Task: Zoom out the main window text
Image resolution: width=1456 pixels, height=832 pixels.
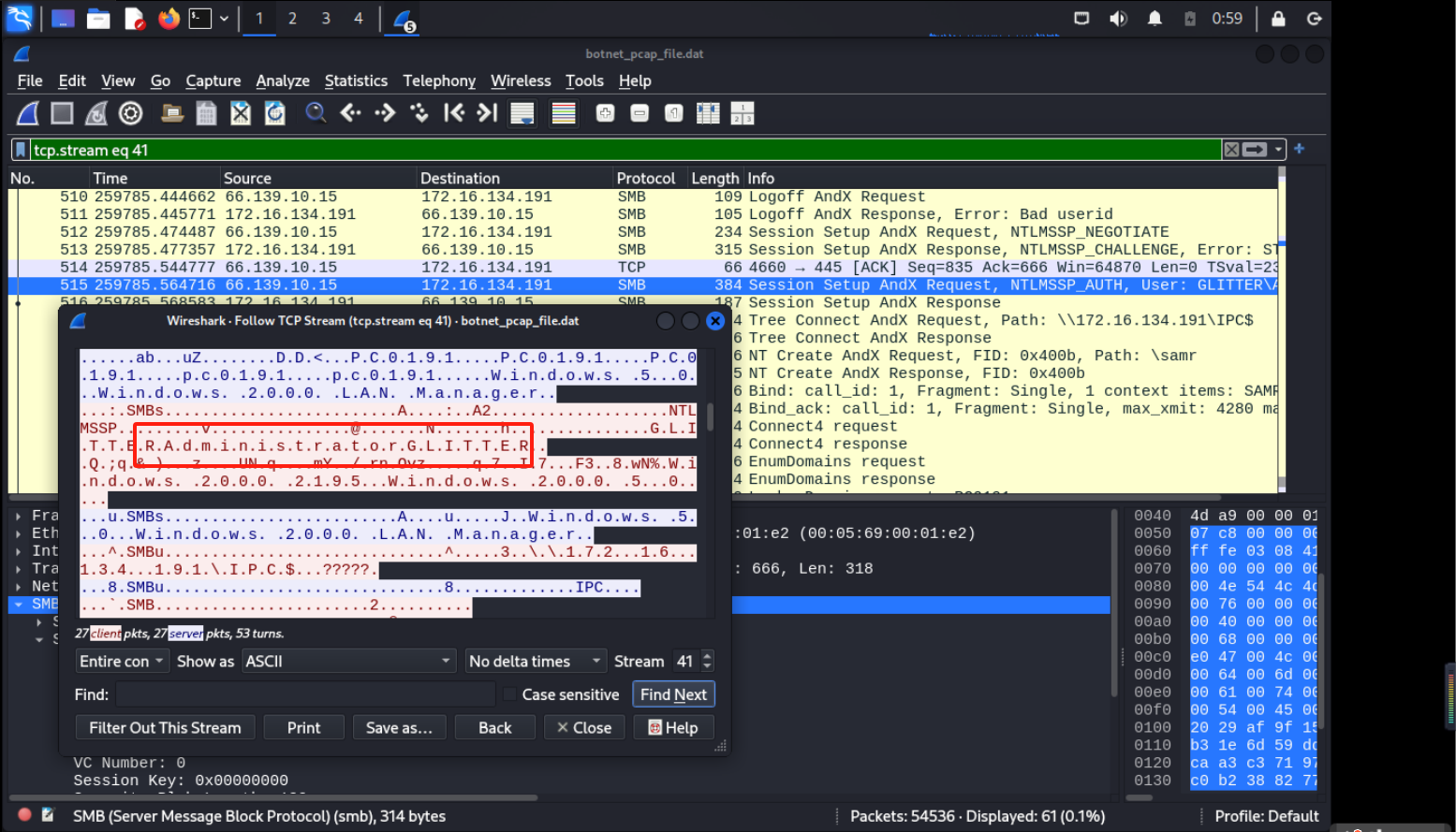Action: coord(640,113)
